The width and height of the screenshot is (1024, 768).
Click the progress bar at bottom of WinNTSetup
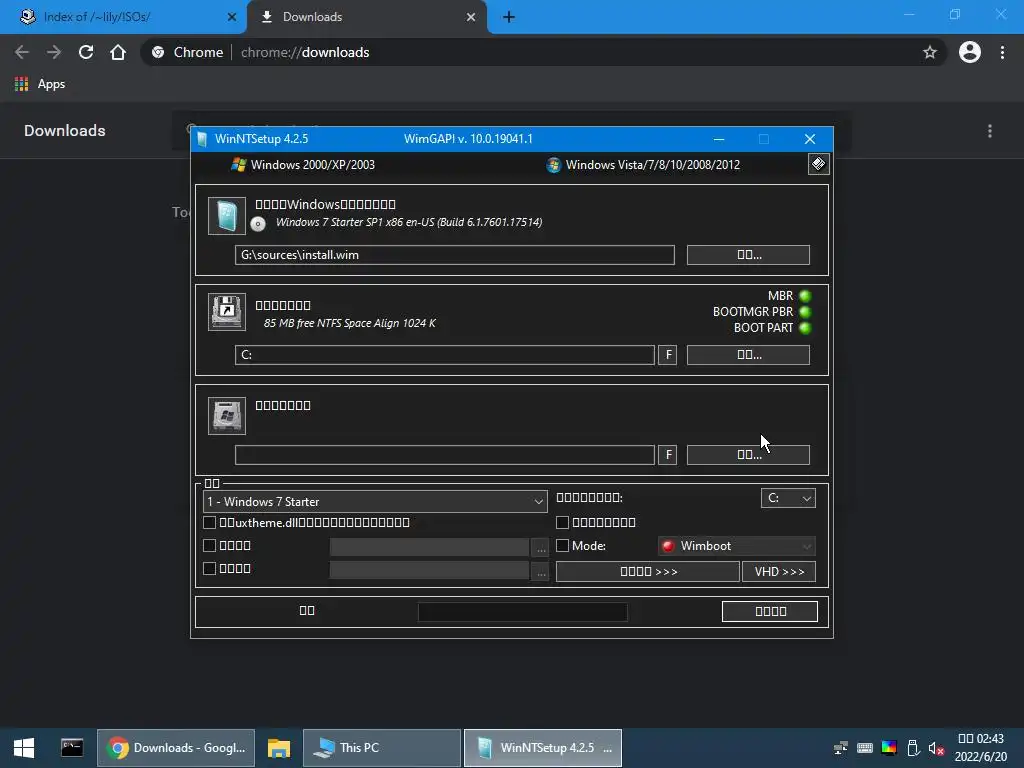[x=522, y=612]
